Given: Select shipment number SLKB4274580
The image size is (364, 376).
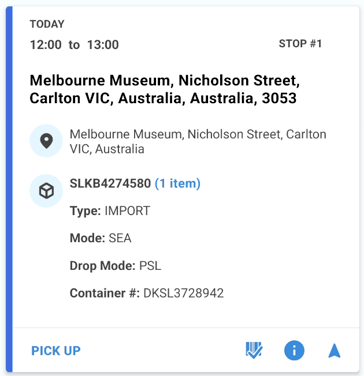Looking at the screenshot, I should 110,183.
